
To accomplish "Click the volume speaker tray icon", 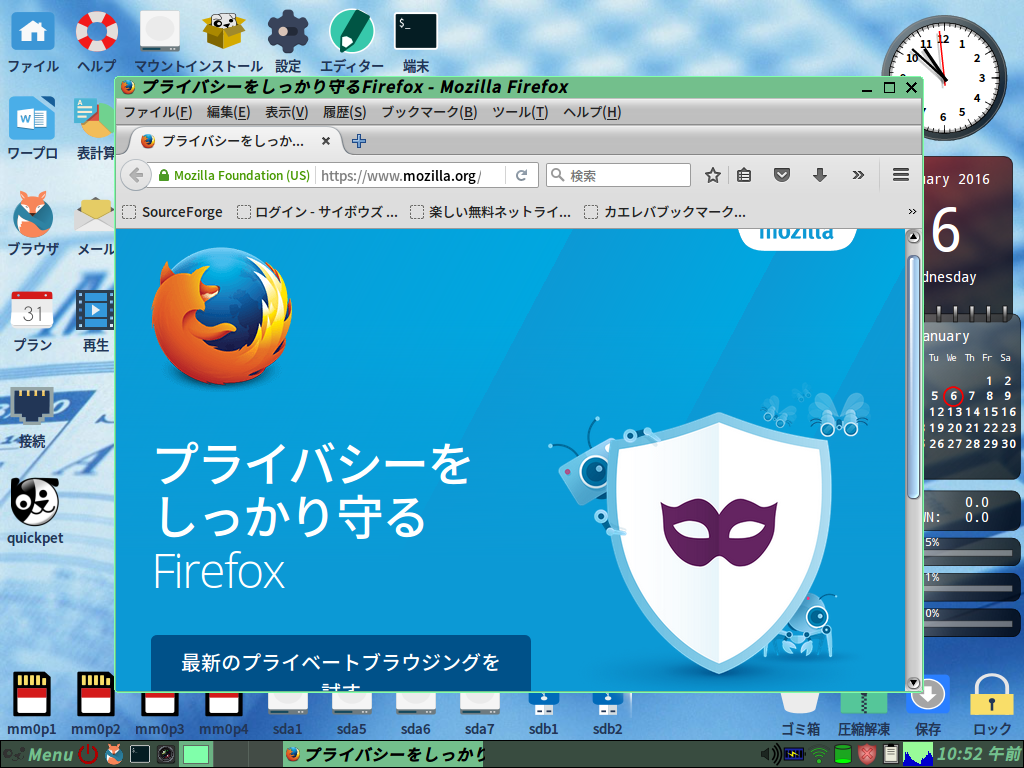I will coord(771,754).
